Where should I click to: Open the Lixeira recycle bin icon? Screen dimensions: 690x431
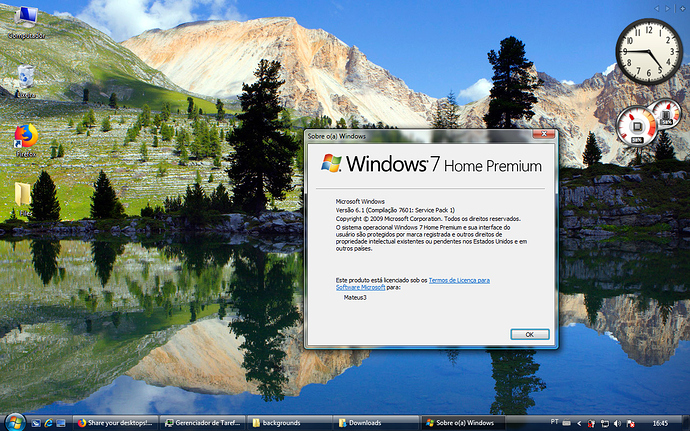pyautogui.click(x=26, y=81)
